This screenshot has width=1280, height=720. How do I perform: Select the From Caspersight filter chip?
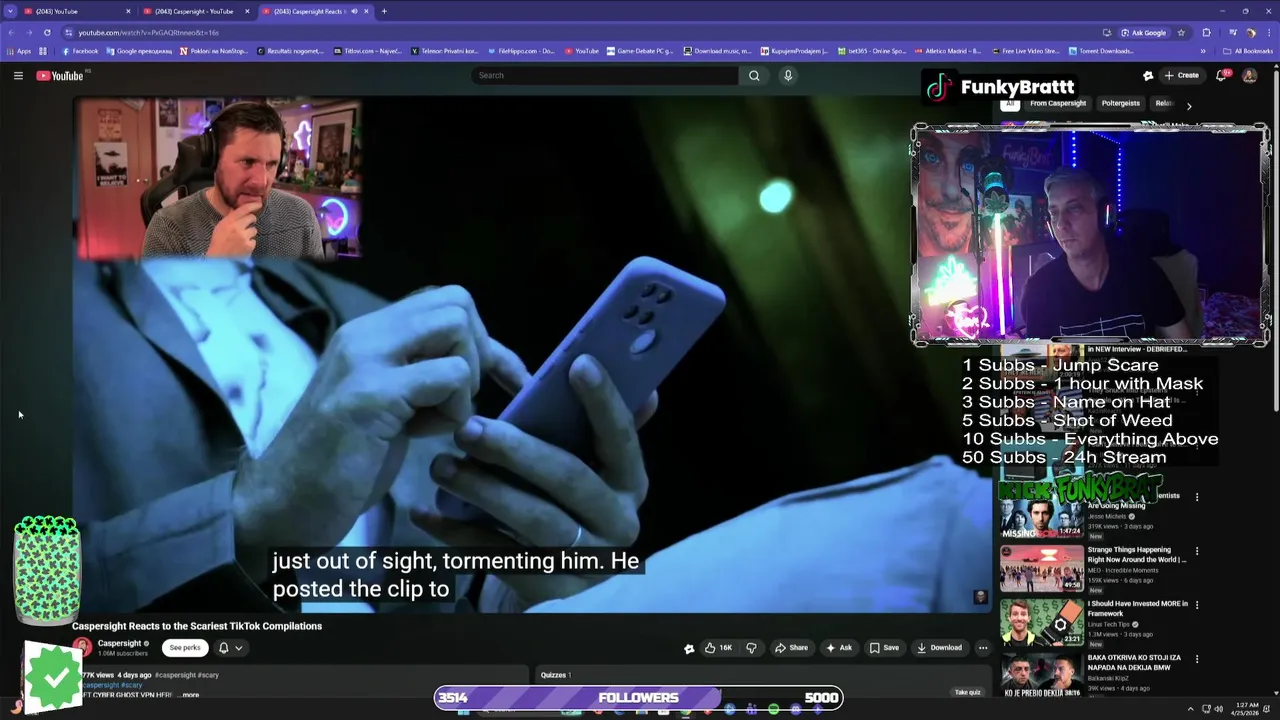[1058, 103]
